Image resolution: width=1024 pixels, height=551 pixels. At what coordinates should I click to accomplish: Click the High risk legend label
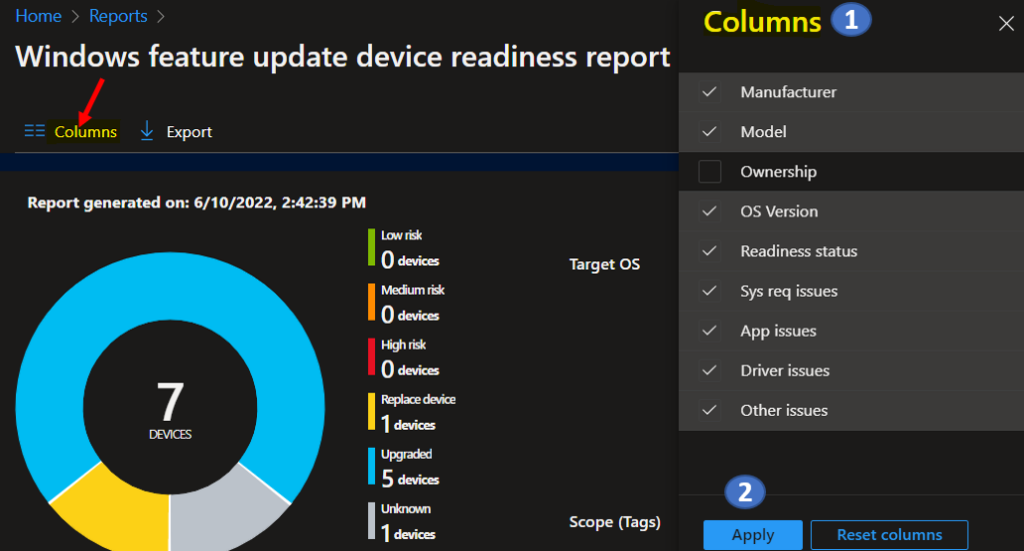coord(404,345)
